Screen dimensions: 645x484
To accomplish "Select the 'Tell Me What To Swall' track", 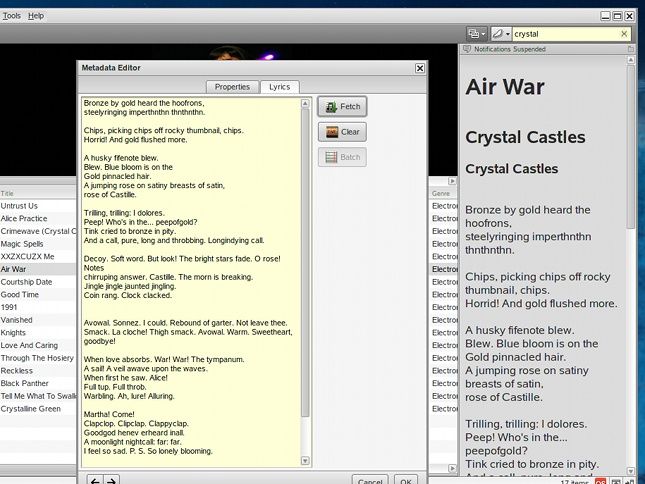I will click(x=38, y=396).
